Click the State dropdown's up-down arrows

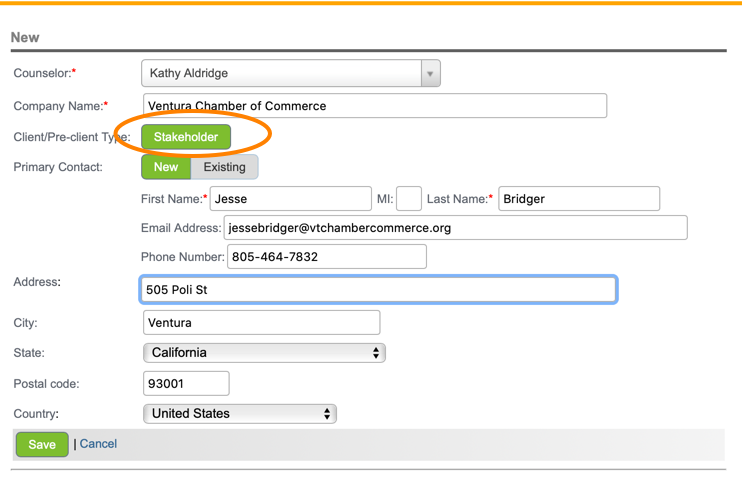(x=376, y=353)
